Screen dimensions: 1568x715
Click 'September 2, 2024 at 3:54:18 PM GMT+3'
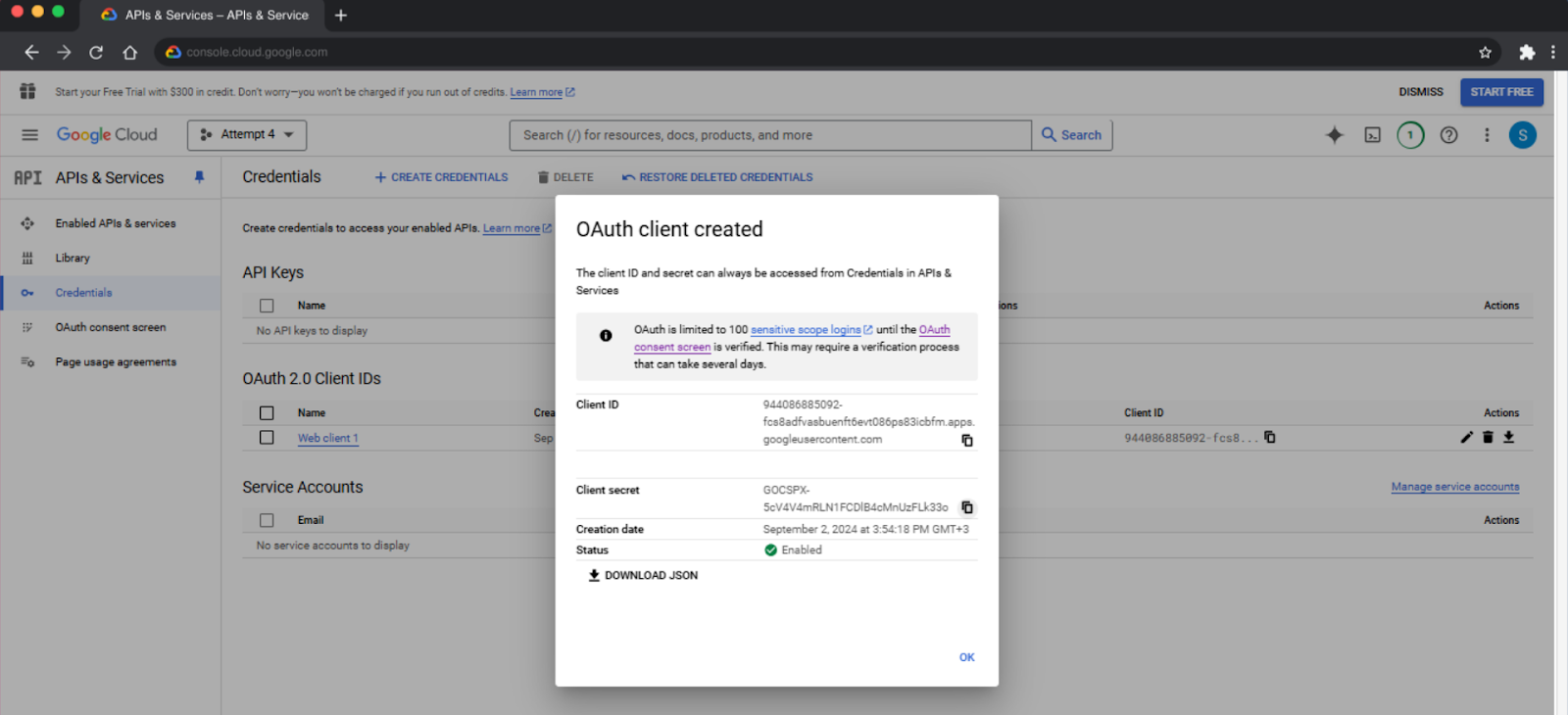click(866, 529)
